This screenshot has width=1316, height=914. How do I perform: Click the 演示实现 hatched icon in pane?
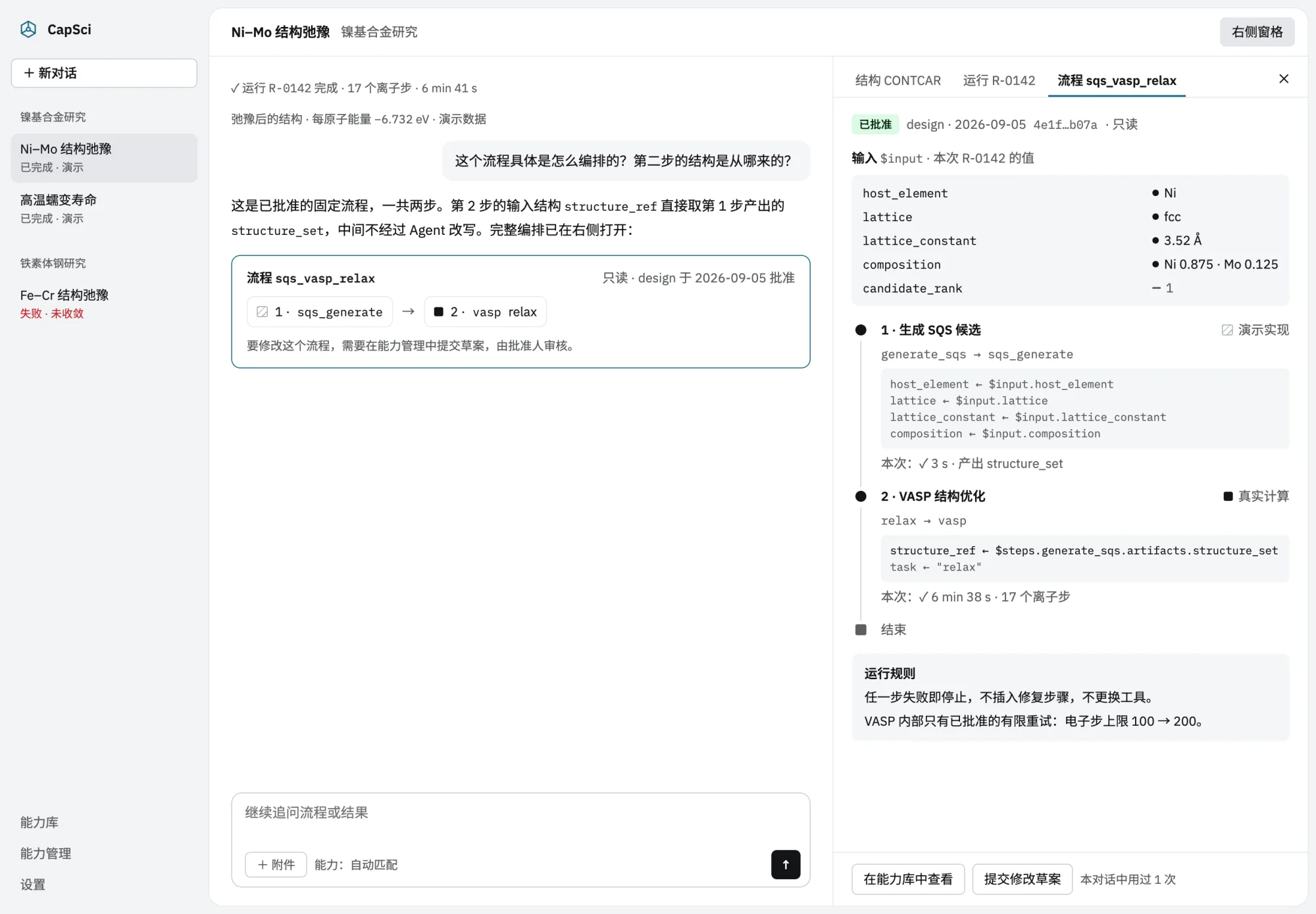tap(1227, 330)
